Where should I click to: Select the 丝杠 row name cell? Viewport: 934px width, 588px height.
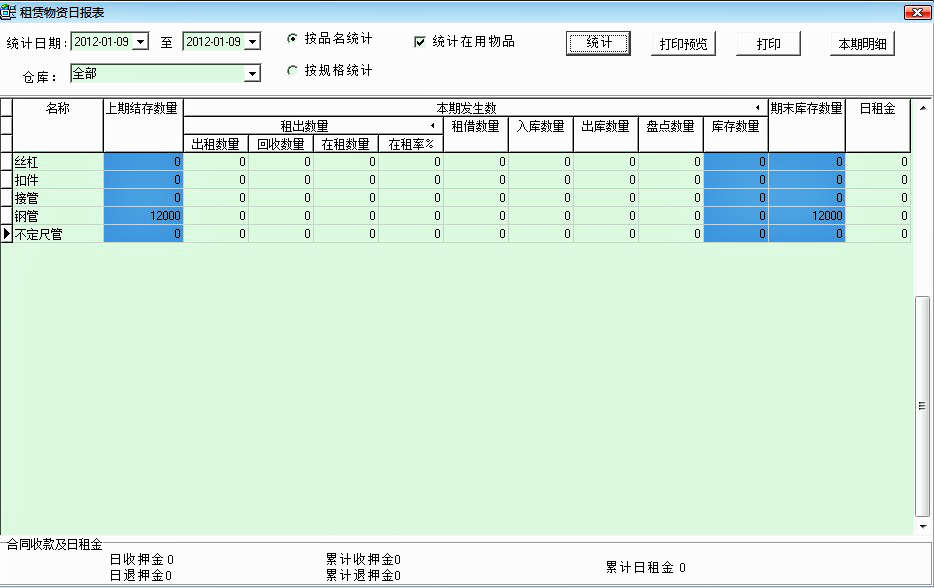pos(58,162)
